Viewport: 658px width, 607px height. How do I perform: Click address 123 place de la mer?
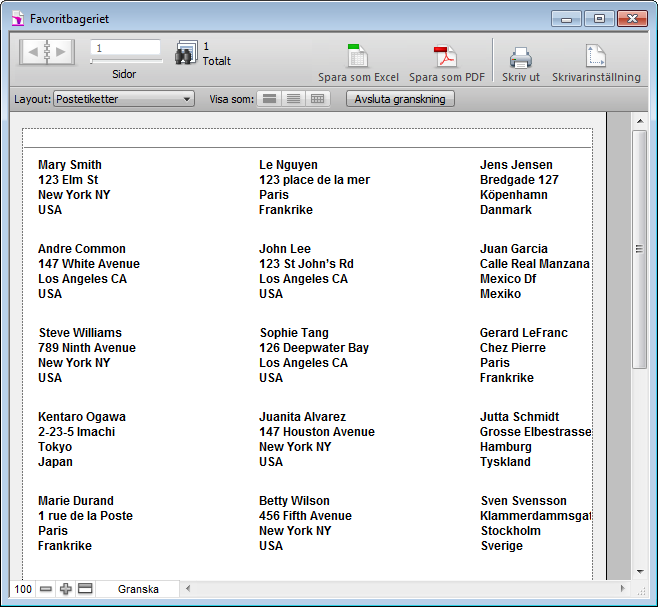[x=314, y=180]
